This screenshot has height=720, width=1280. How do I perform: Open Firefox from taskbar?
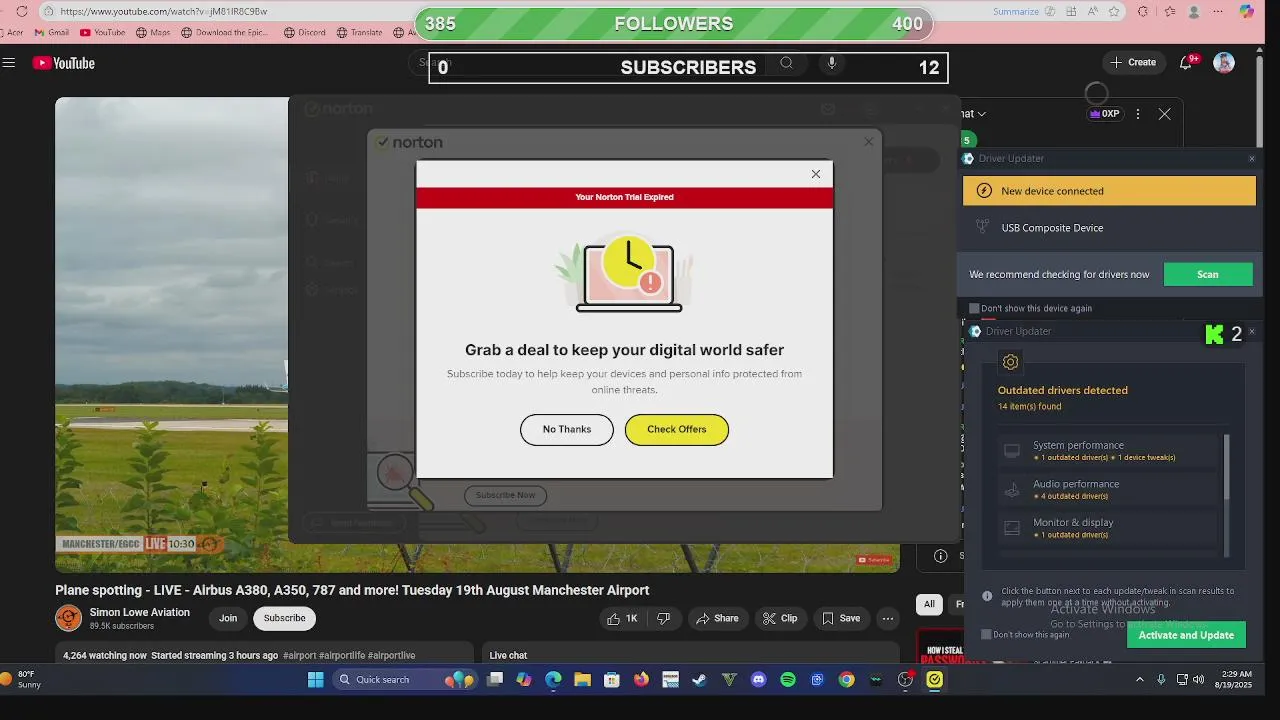click(641, 680)
